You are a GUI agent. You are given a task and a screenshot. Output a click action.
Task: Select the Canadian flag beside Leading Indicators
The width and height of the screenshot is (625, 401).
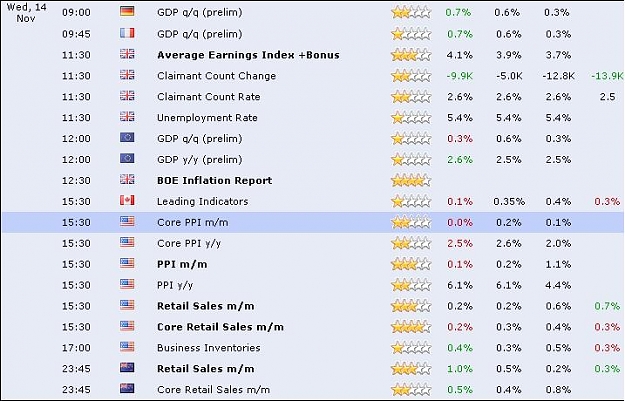click(127, 200)
